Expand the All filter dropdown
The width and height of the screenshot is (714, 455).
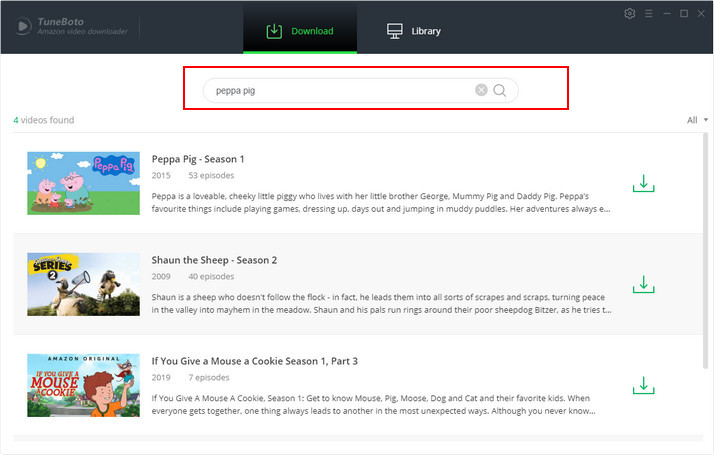pos(697,120)
